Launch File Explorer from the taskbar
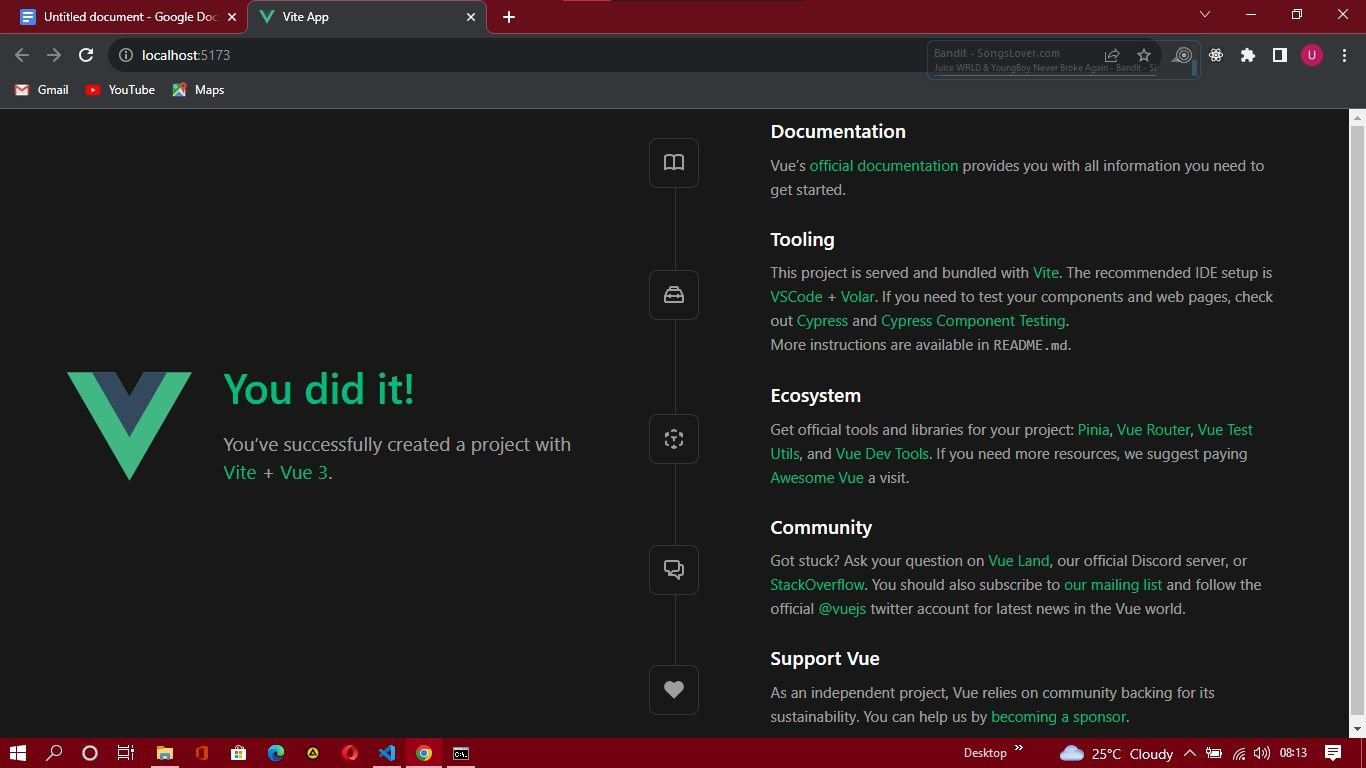This screenshot has width=1366, height=768. [x=165, y=753]
